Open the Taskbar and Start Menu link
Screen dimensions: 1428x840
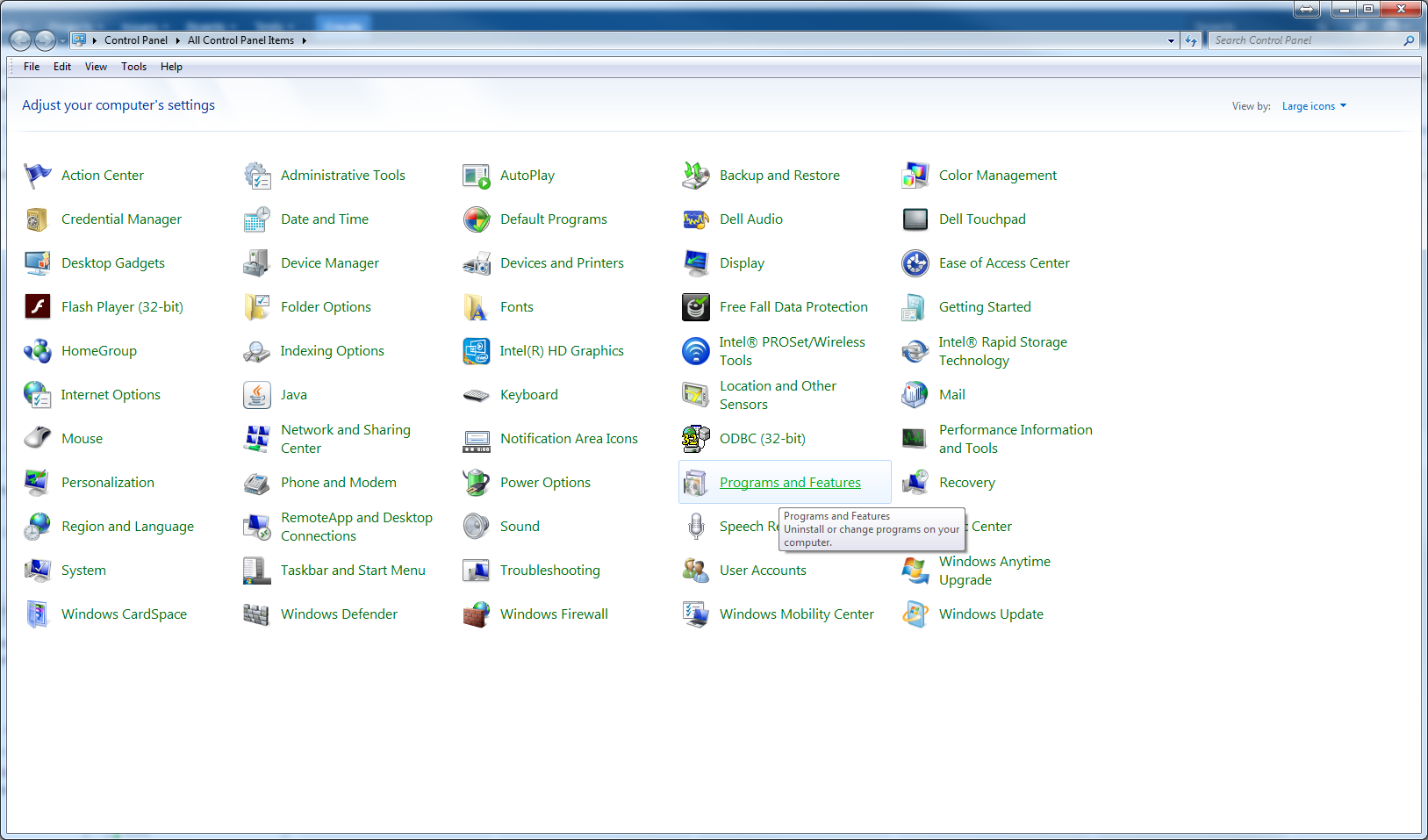point(353,571)
